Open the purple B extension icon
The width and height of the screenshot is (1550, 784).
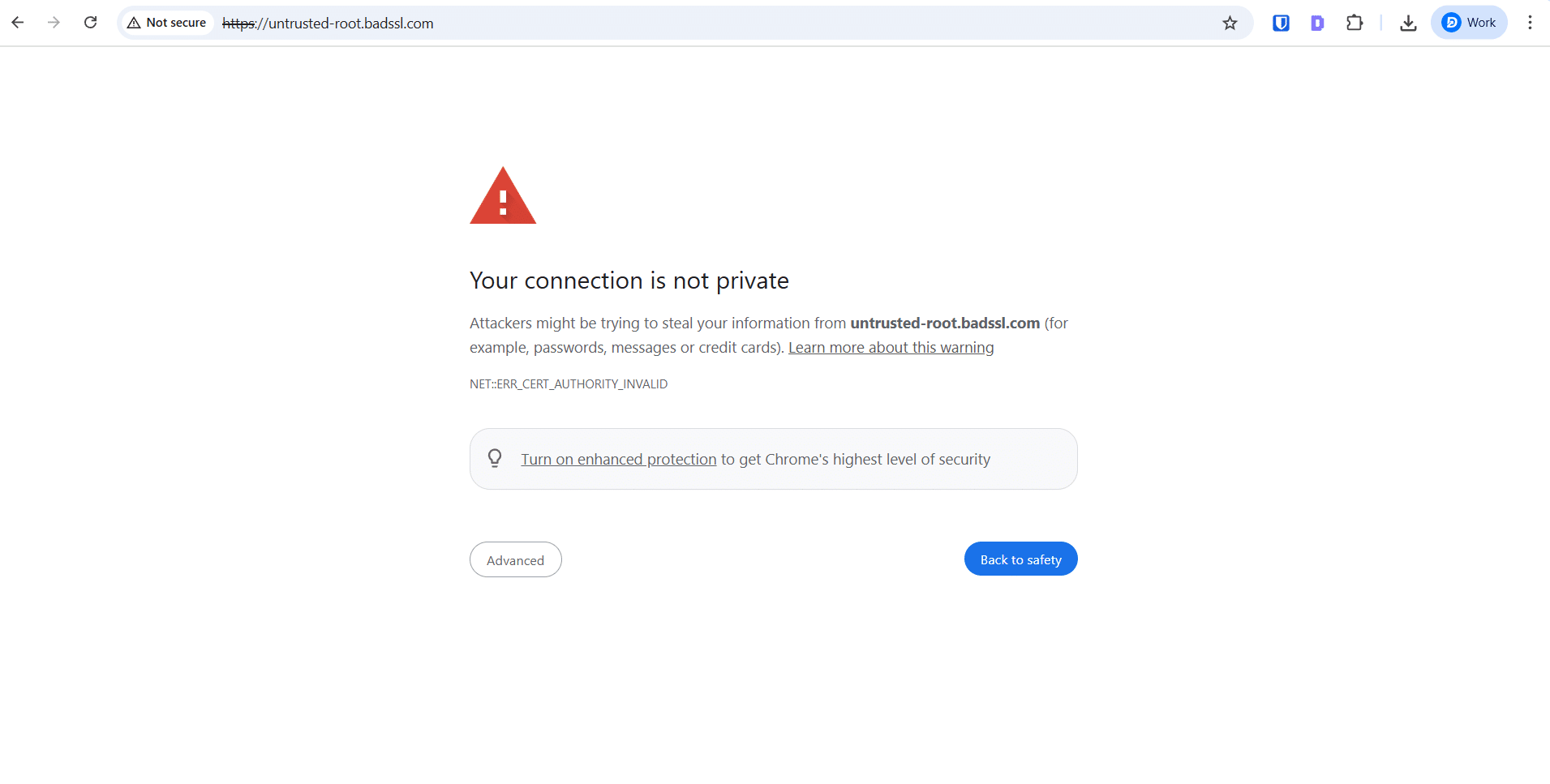click(x=1317, y=23)
